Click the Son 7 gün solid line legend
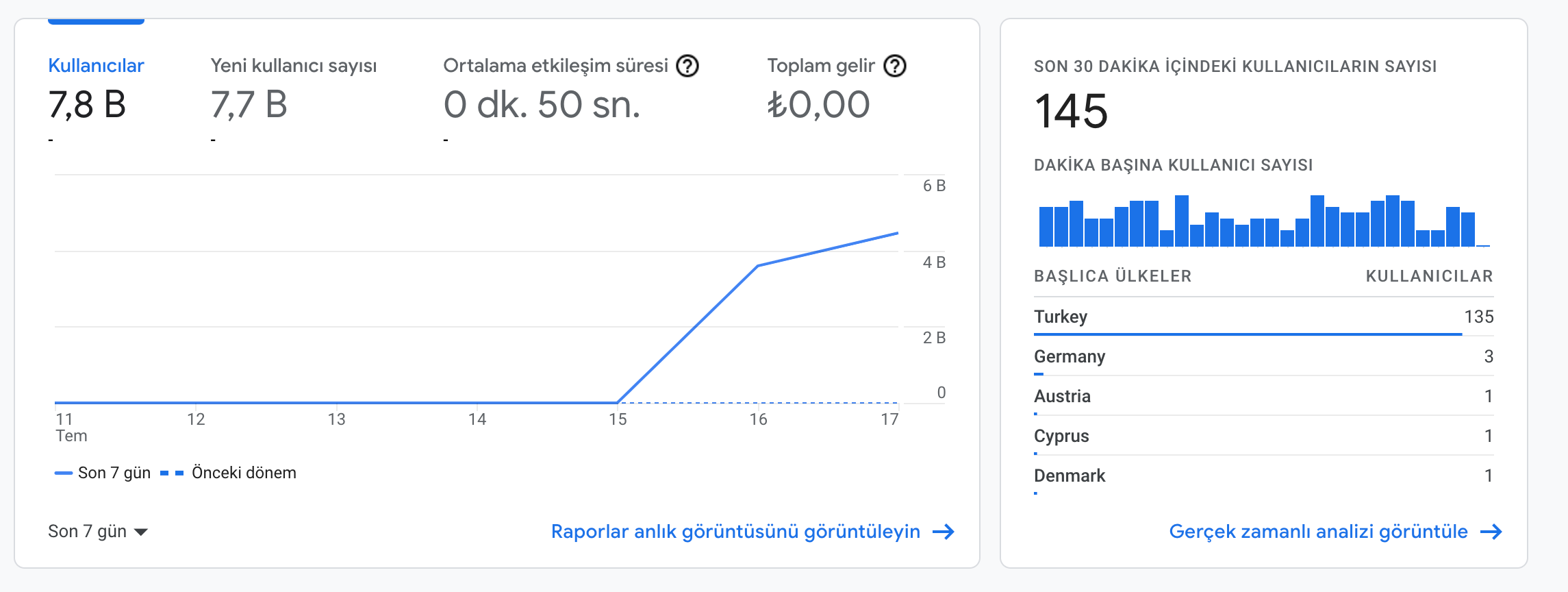Viewport: 1568px width, 592px height. pyautogui.click(x=103, y=473)
